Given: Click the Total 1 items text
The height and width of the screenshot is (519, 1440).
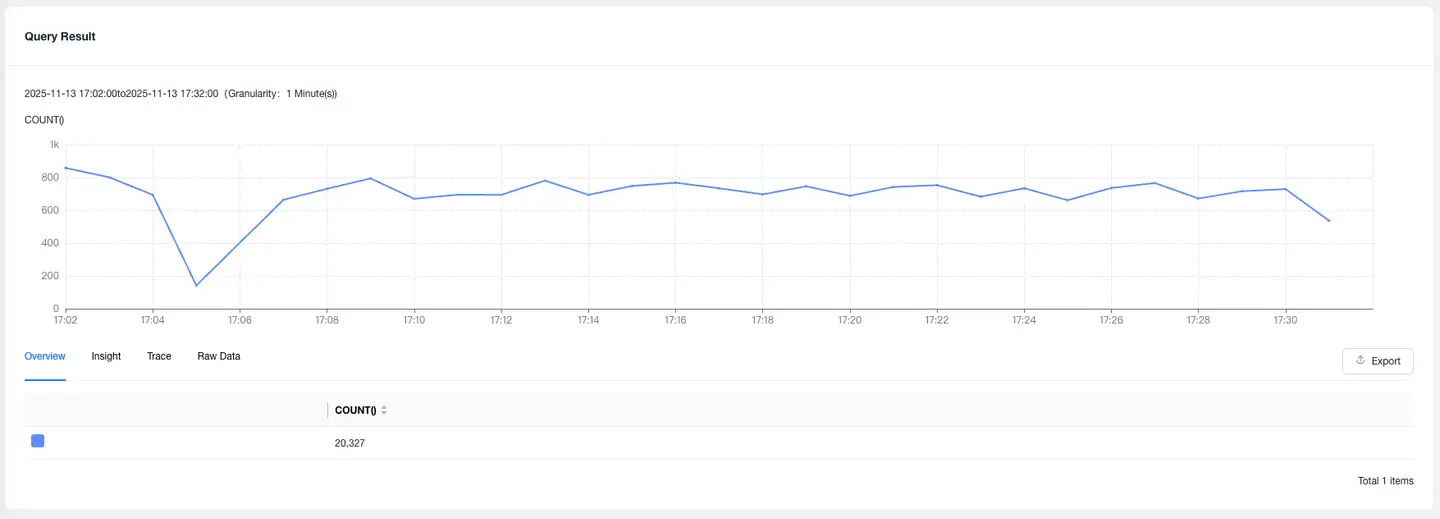Looking at the screenshot, I should [x=1385, y=481].
